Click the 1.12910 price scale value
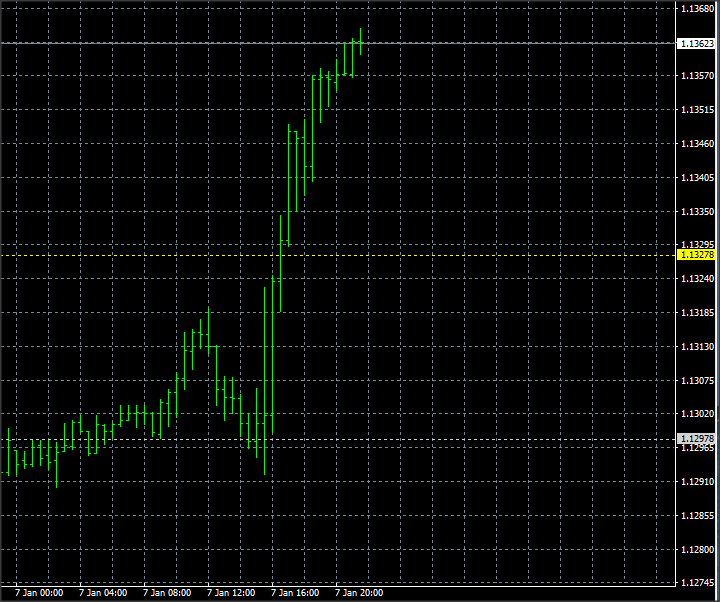The height and width of the screenshot is (602, 720). click(x=698, y=482)
